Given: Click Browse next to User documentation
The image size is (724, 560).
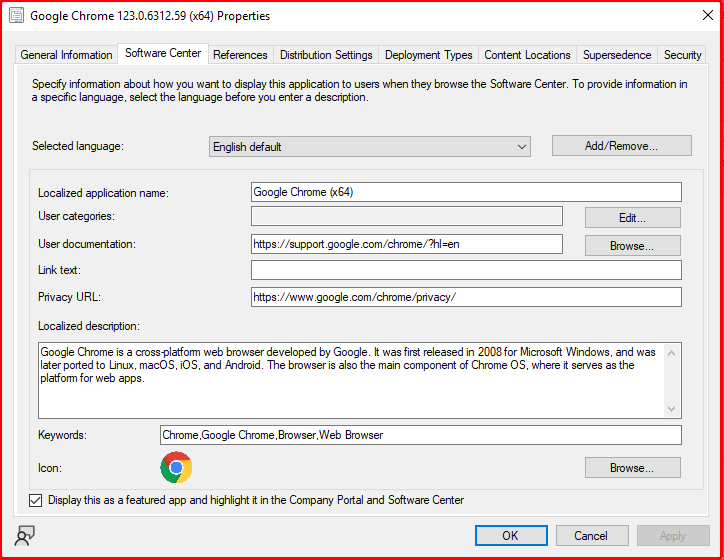Looking at the screenshot, I should [x=633, y=246].
